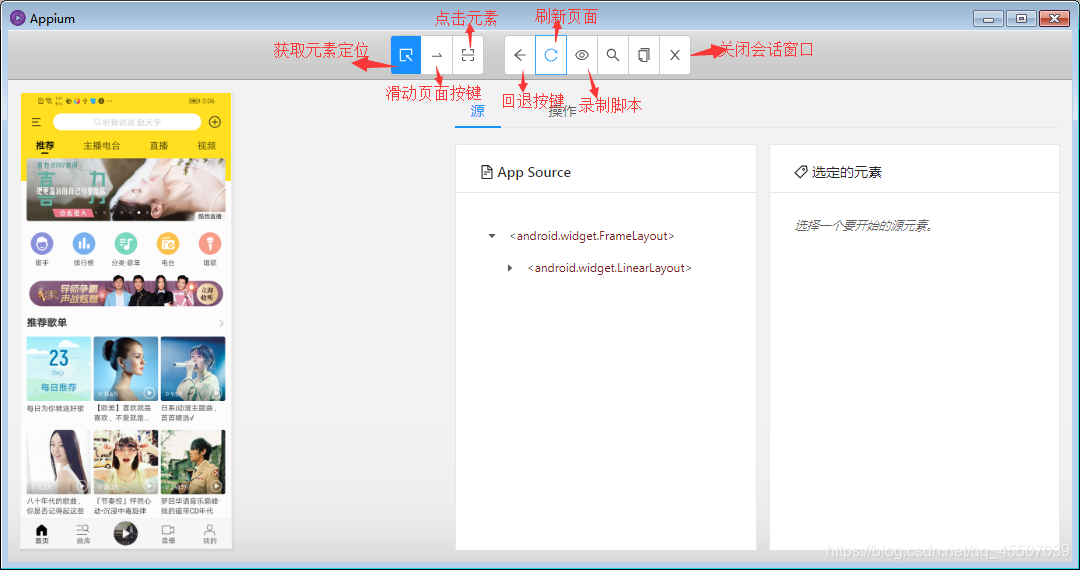Activate the select elements tool
This screenshot has width=1080, height=570.
tap(406, 55)
